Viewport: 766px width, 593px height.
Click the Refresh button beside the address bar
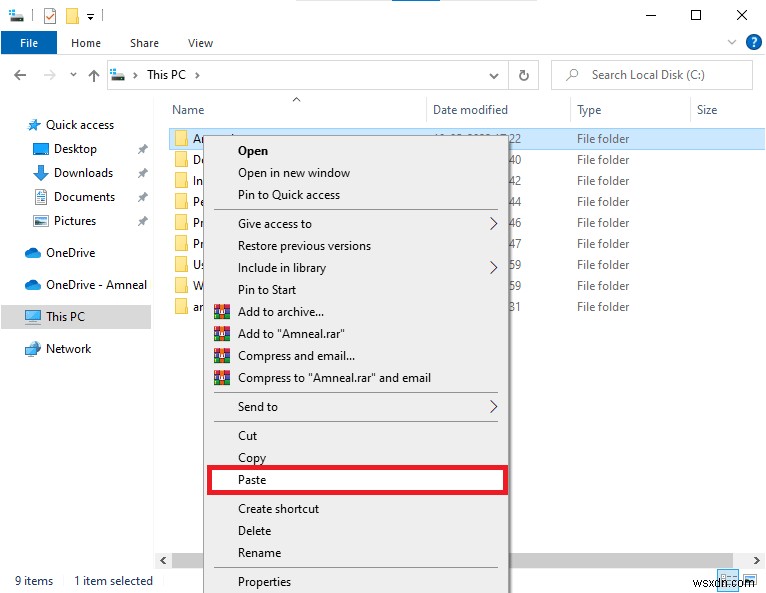click(x=523, y=75)
